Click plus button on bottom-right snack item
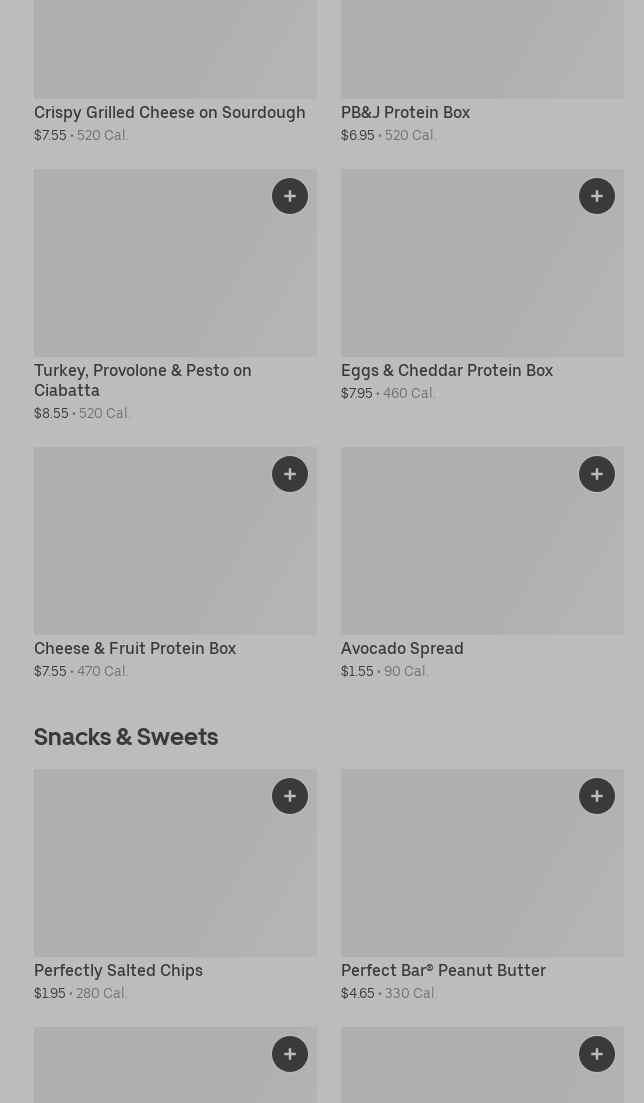The image size is (644, 1103). (597, 1054)
